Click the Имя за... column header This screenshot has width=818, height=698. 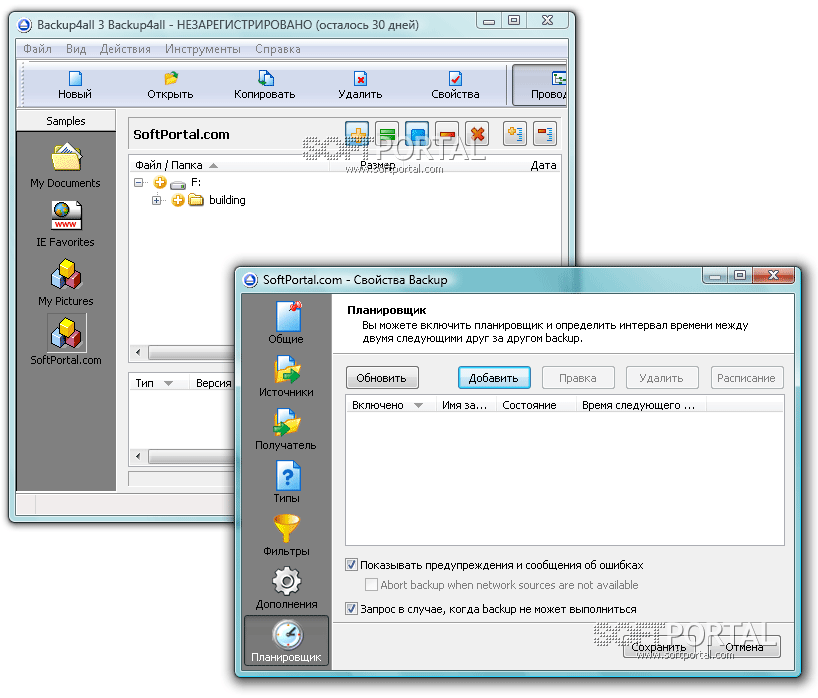[464, 405]
